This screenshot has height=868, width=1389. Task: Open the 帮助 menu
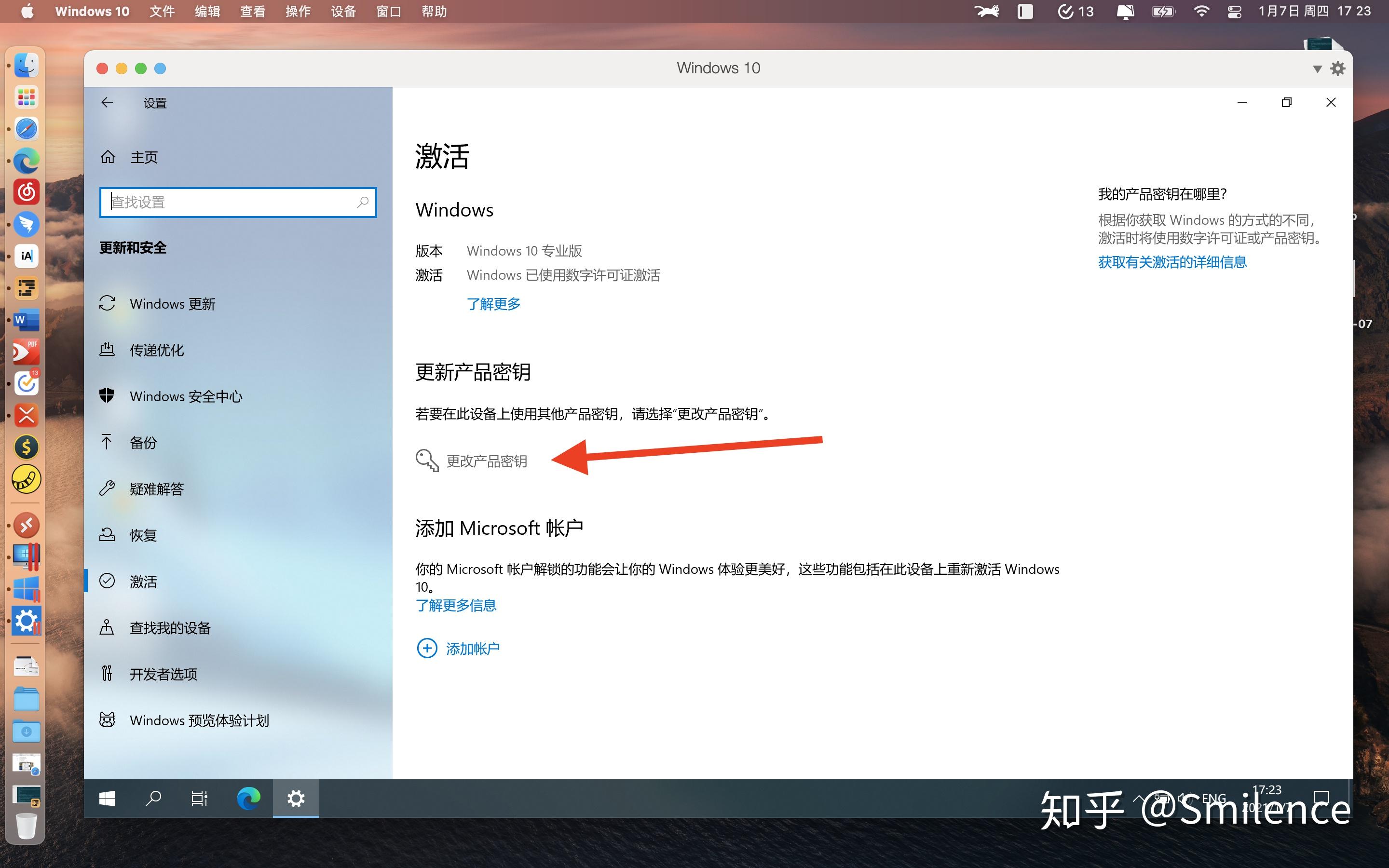[434, 12]
